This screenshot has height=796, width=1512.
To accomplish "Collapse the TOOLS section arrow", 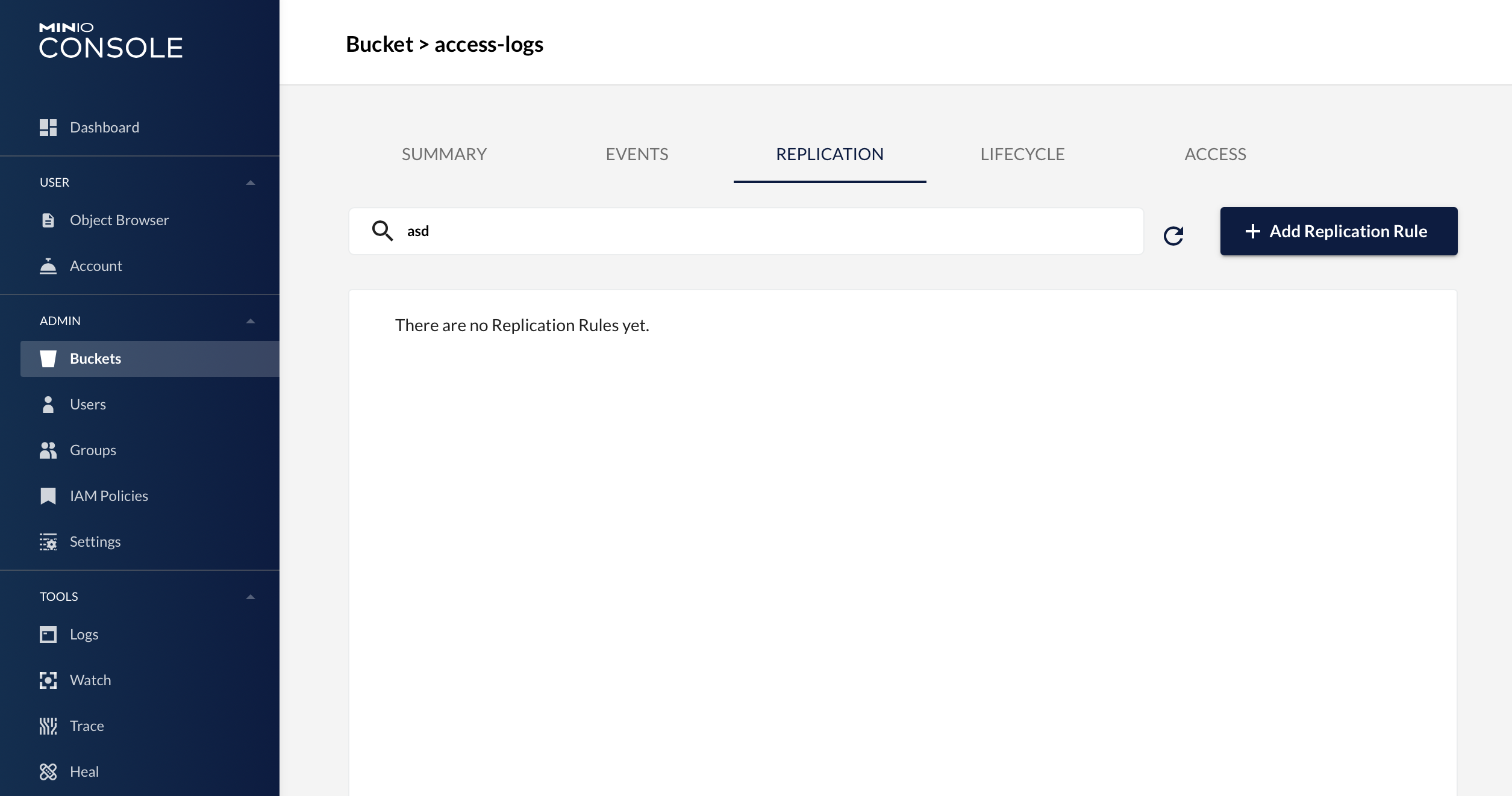I will tap(251, 597).
